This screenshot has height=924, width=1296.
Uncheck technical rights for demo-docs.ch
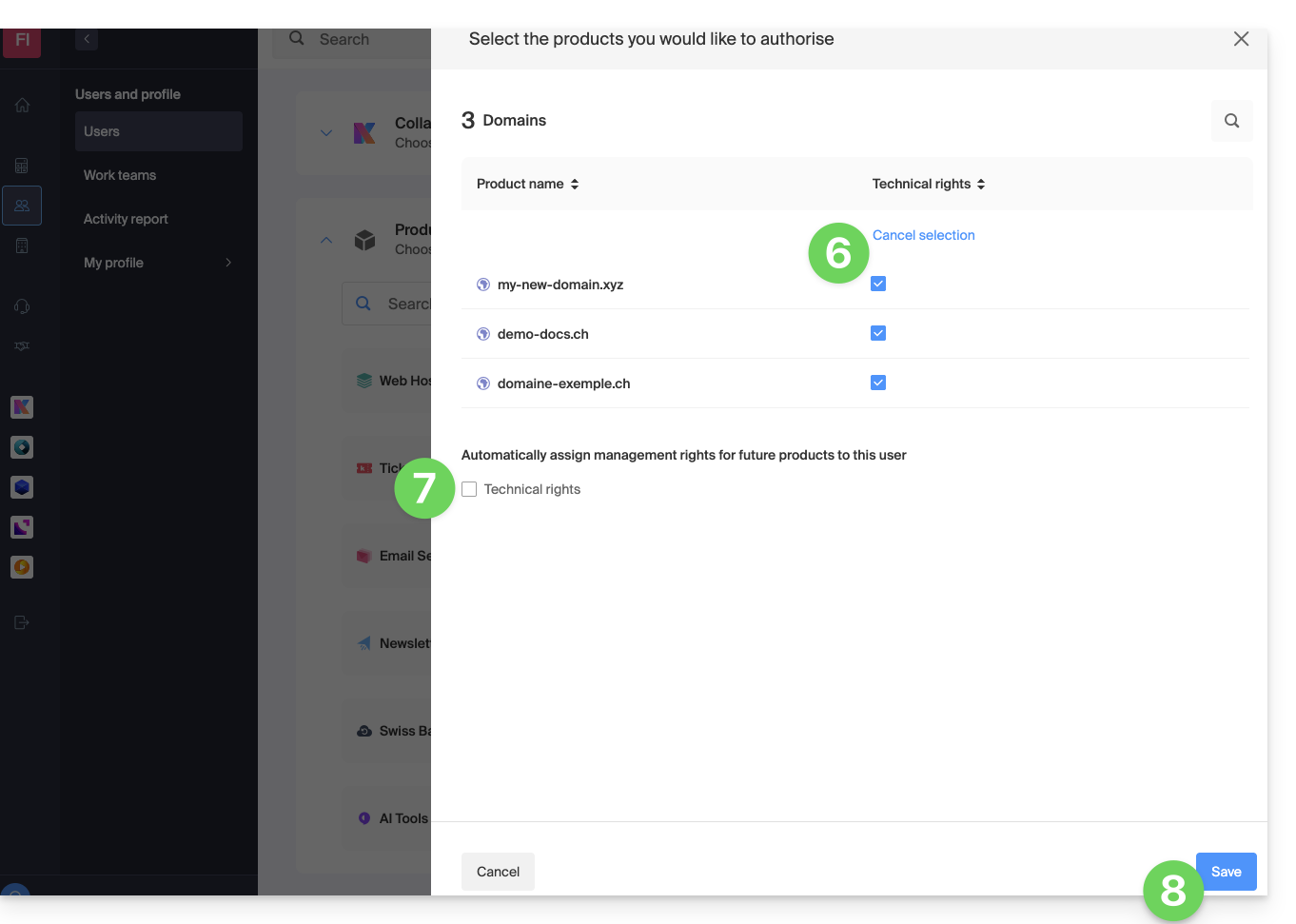878,333
